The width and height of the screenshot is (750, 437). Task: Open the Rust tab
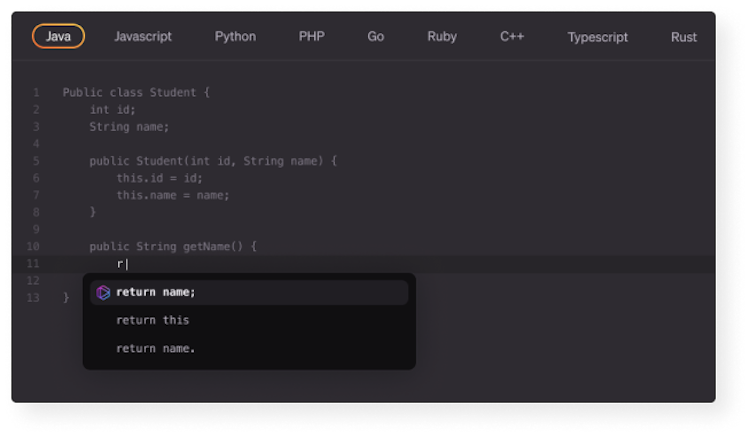click(684, 37)
